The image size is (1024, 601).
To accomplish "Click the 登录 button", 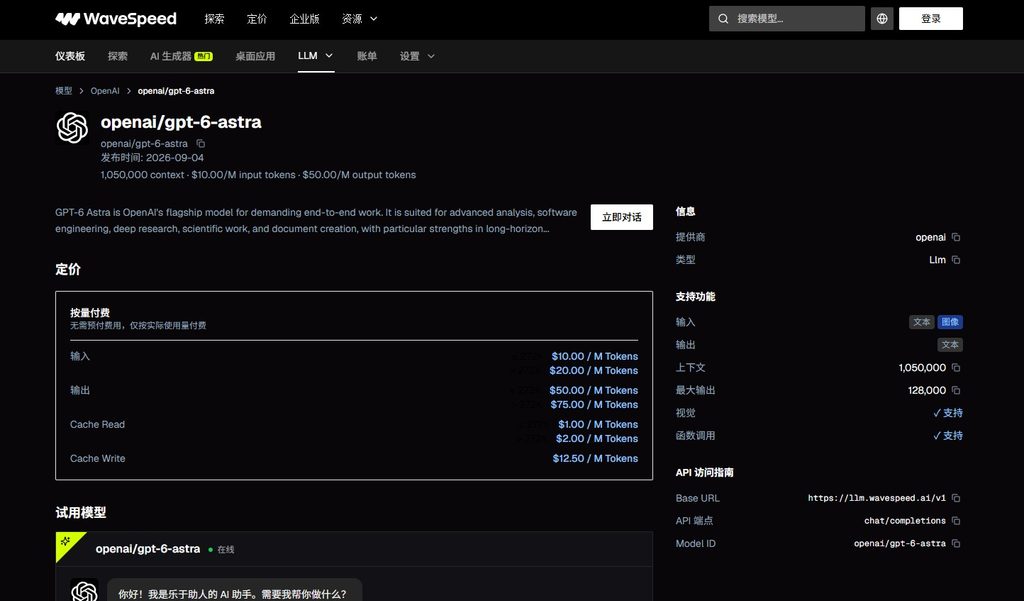I will click(931, 19).
